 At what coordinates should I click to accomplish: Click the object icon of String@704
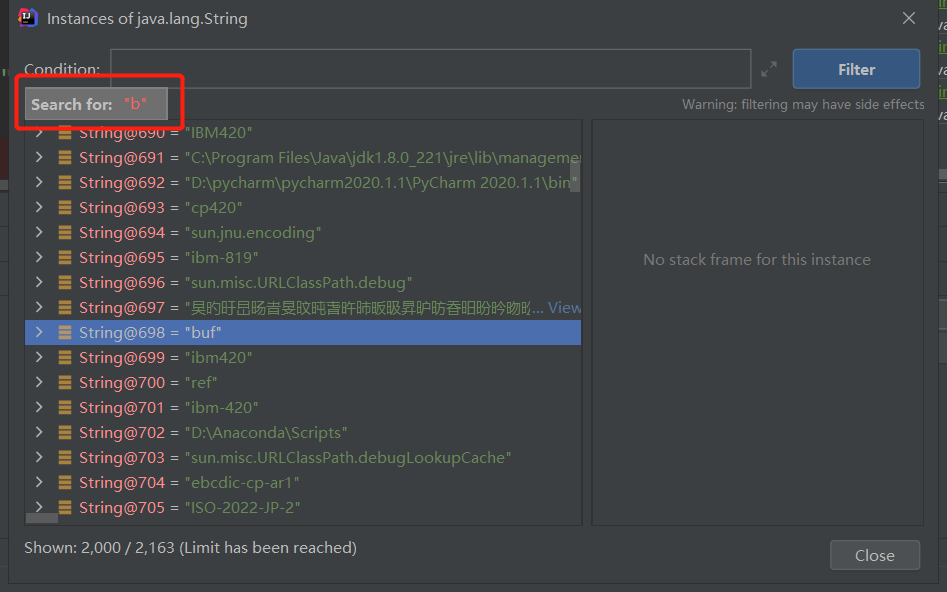[65, 483]
